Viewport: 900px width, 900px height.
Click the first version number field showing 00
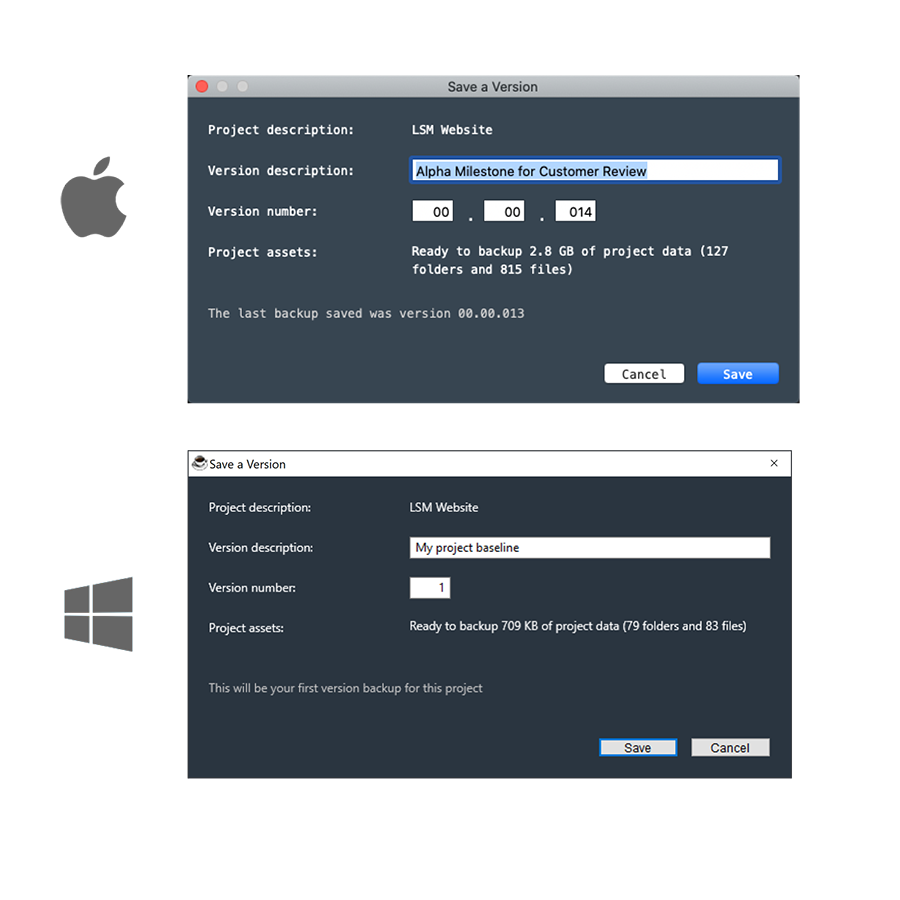pos(432,211)
